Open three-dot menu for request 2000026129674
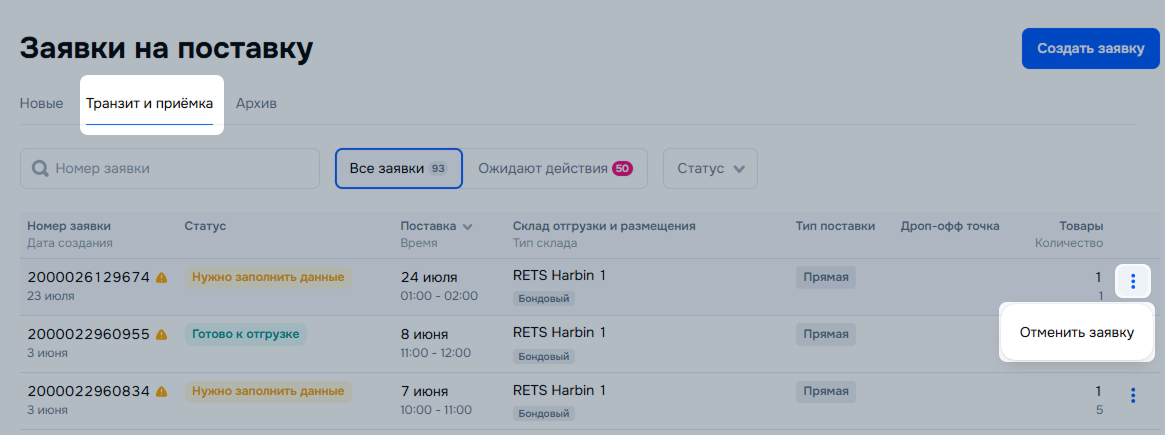Viewport: 1165px width, 435px height. 1132,281
